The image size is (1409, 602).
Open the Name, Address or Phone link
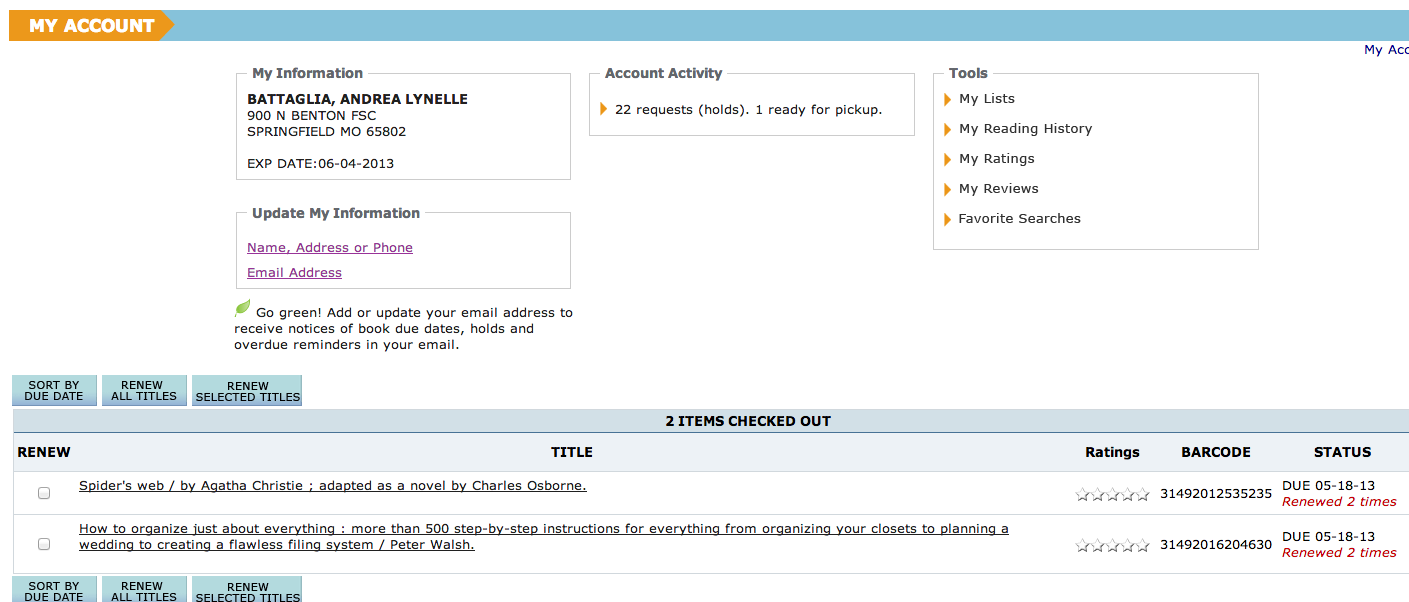(330, 248)
